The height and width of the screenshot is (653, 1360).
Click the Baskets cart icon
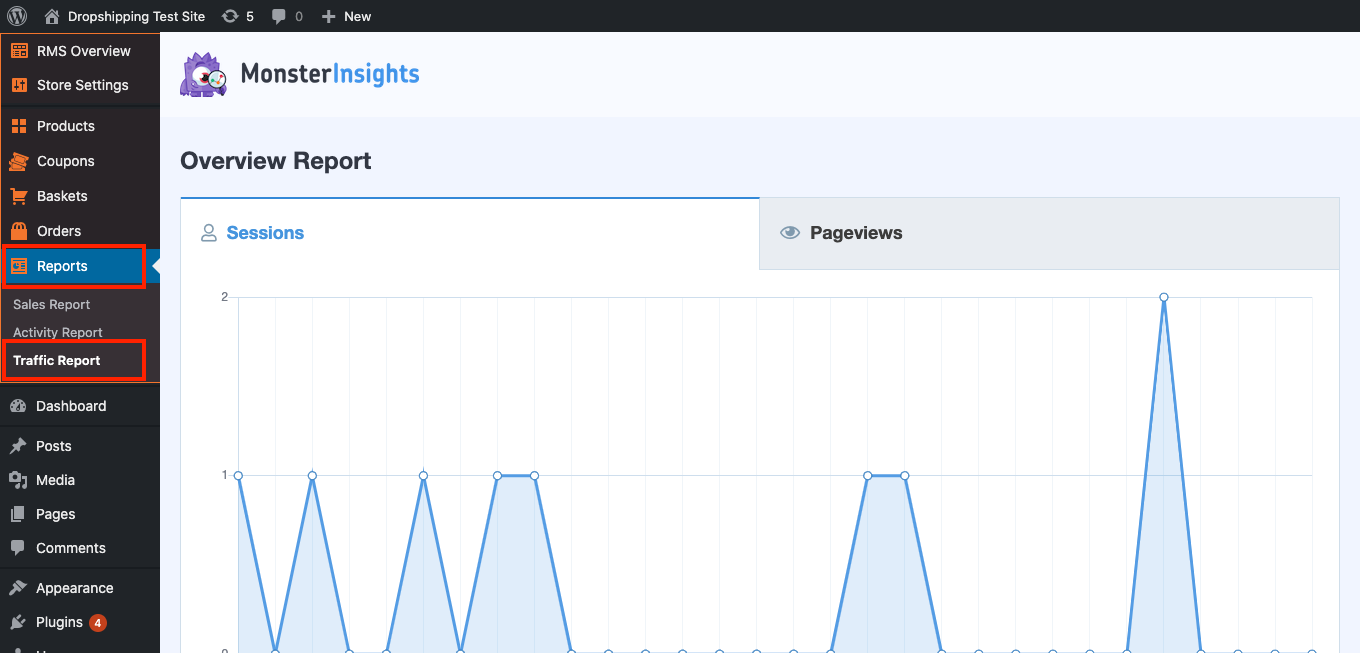[19, 196]
